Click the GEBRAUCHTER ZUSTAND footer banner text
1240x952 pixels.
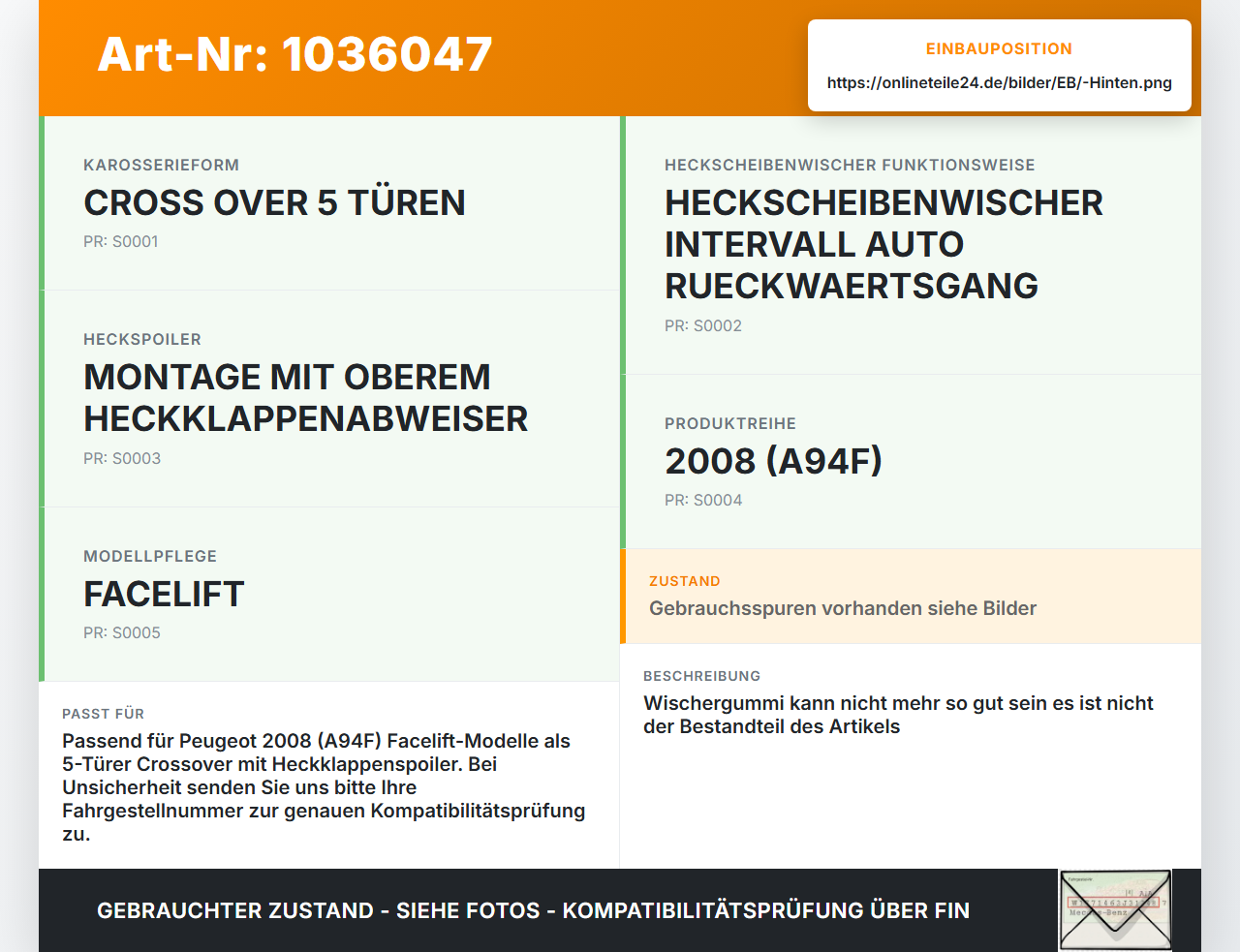pyautogui.click(x=533, y=910)
